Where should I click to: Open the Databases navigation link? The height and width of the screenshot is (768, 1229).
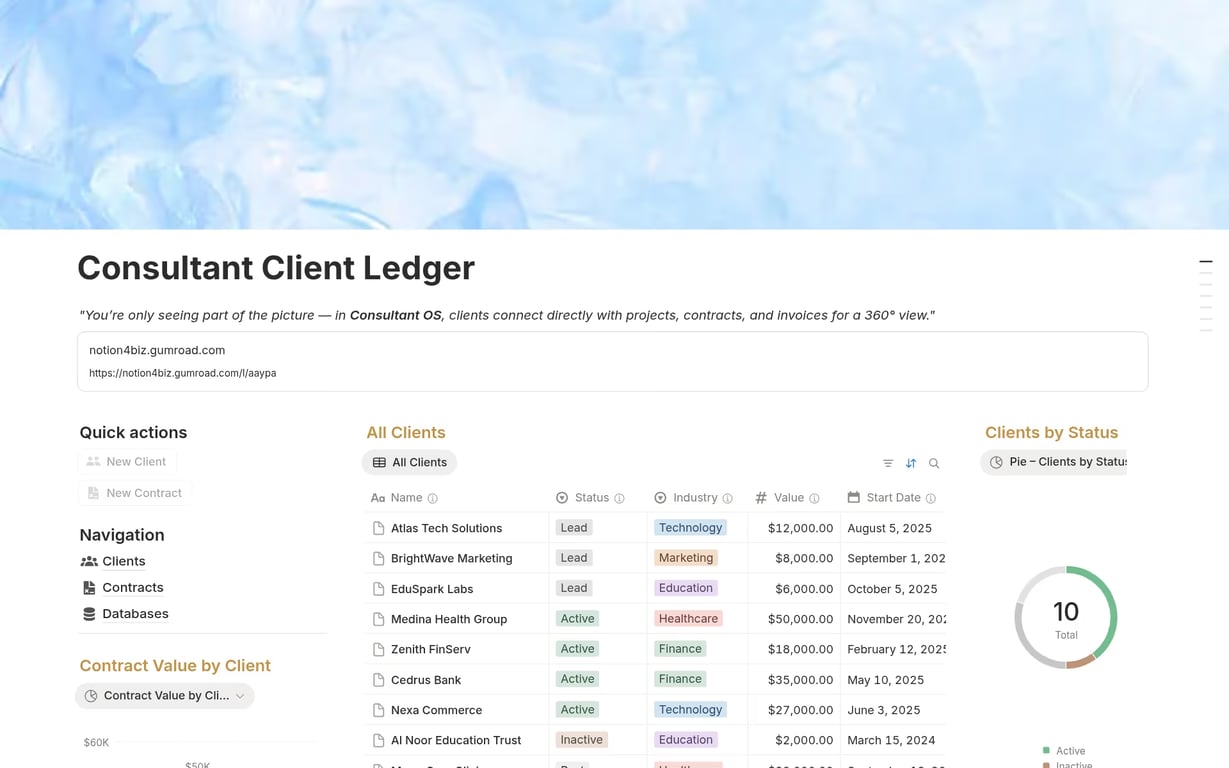tap(135, 614)
